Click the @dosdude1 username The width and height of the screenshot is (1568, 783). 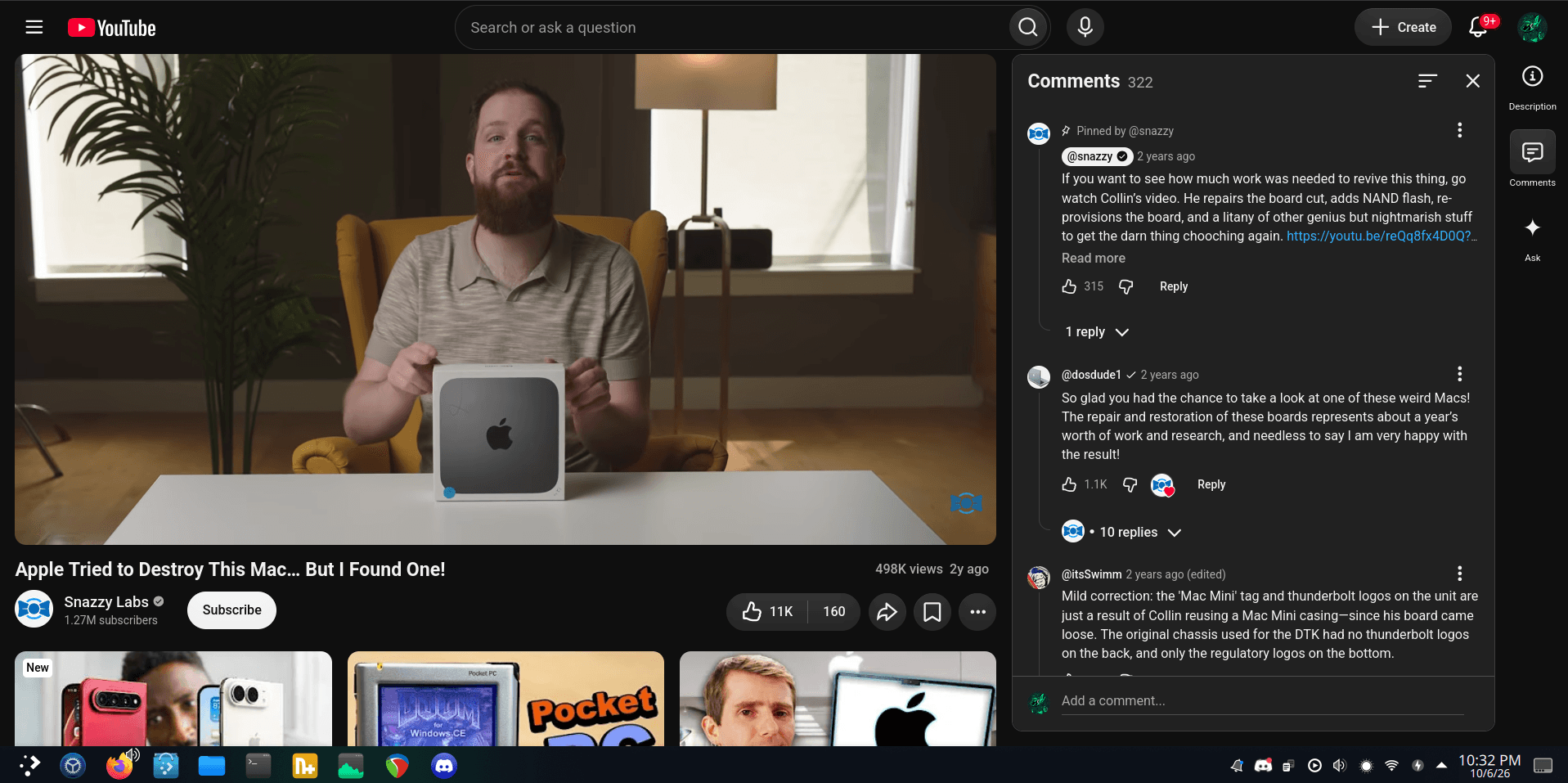[x=1091, y=375]
